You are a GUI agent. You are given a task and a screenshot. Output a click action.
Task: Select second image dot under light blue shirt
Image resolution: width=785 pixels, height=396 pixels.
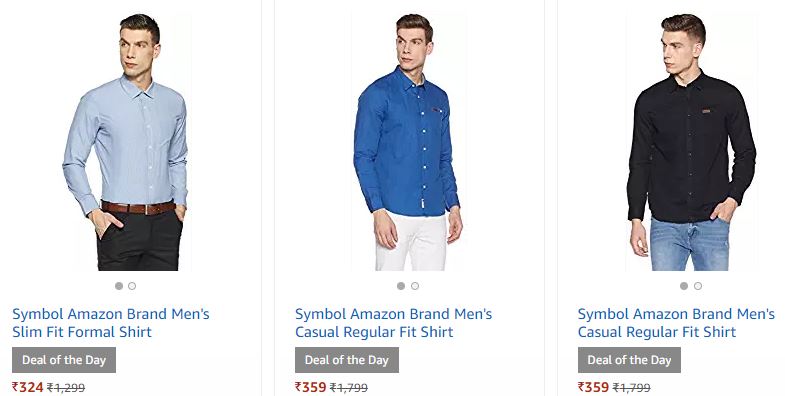coord(132,286)
